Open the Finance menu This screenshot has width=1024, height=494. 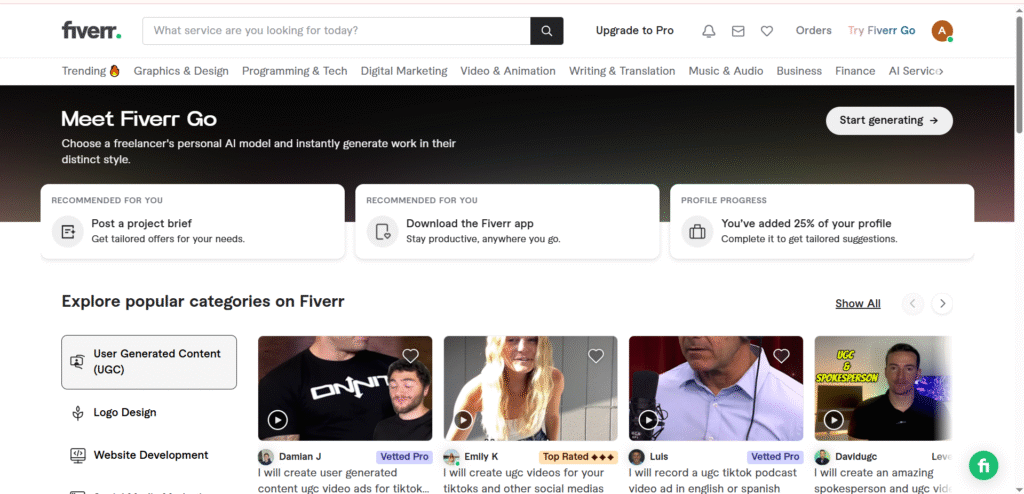pos(855,71)
